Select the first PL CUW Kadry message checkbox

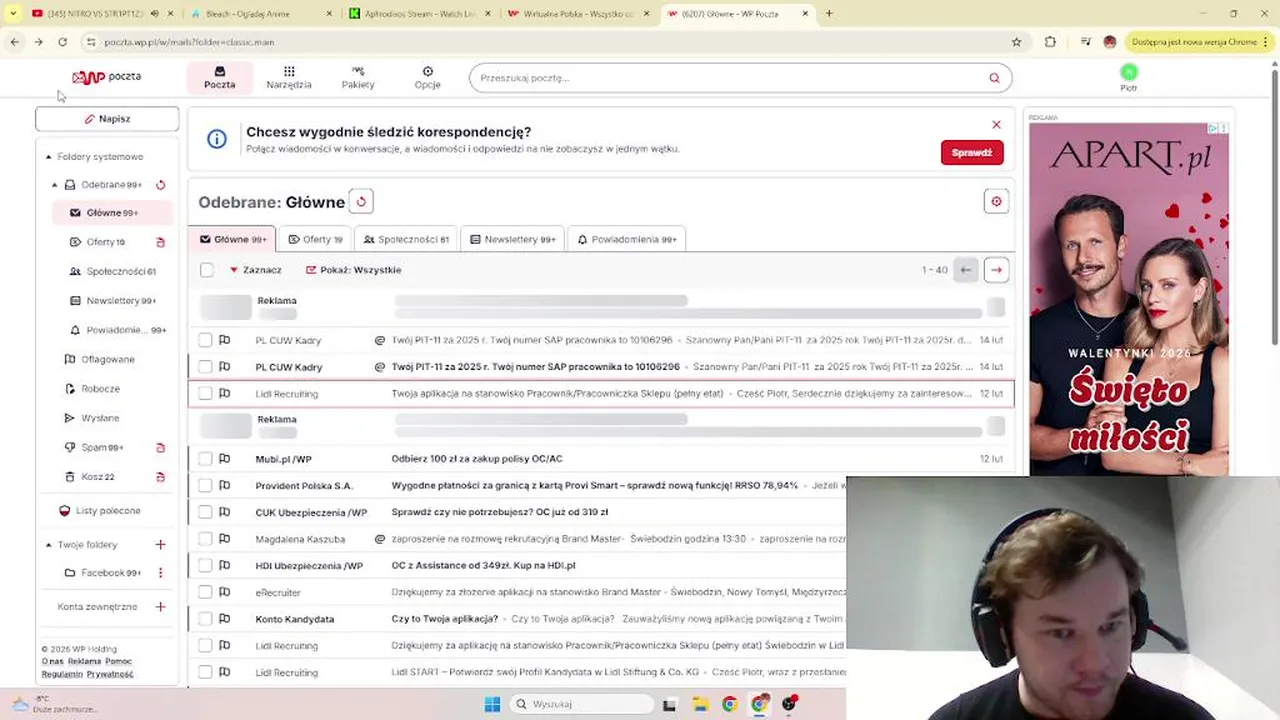205,340
